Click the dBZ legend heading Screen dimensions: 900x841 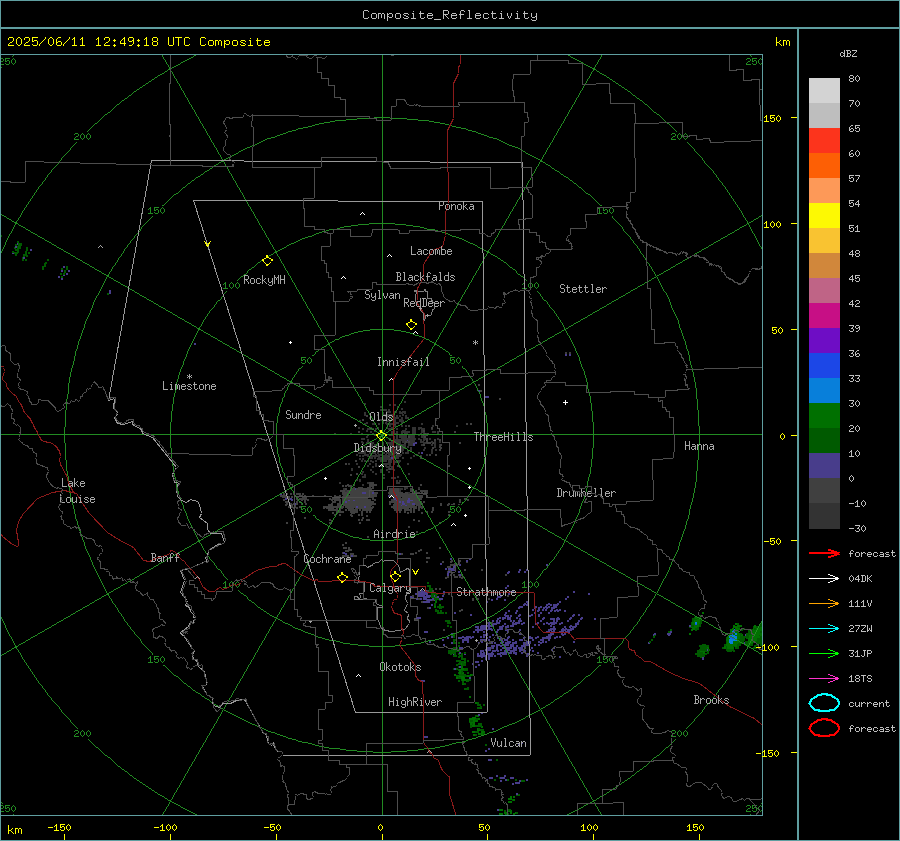848,54
